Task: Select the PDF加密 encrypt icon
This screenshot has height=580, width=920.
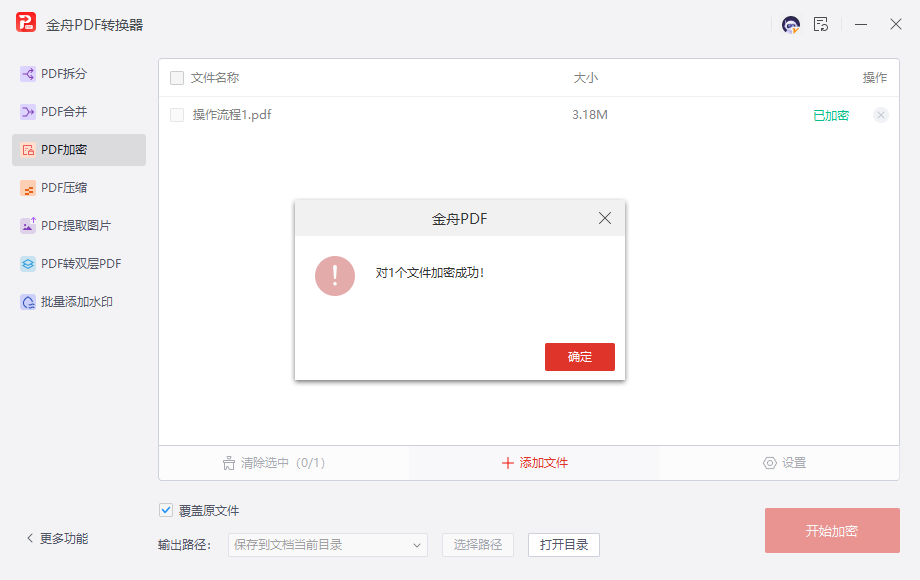Action: pyautogui.click(x=28, y=150)
